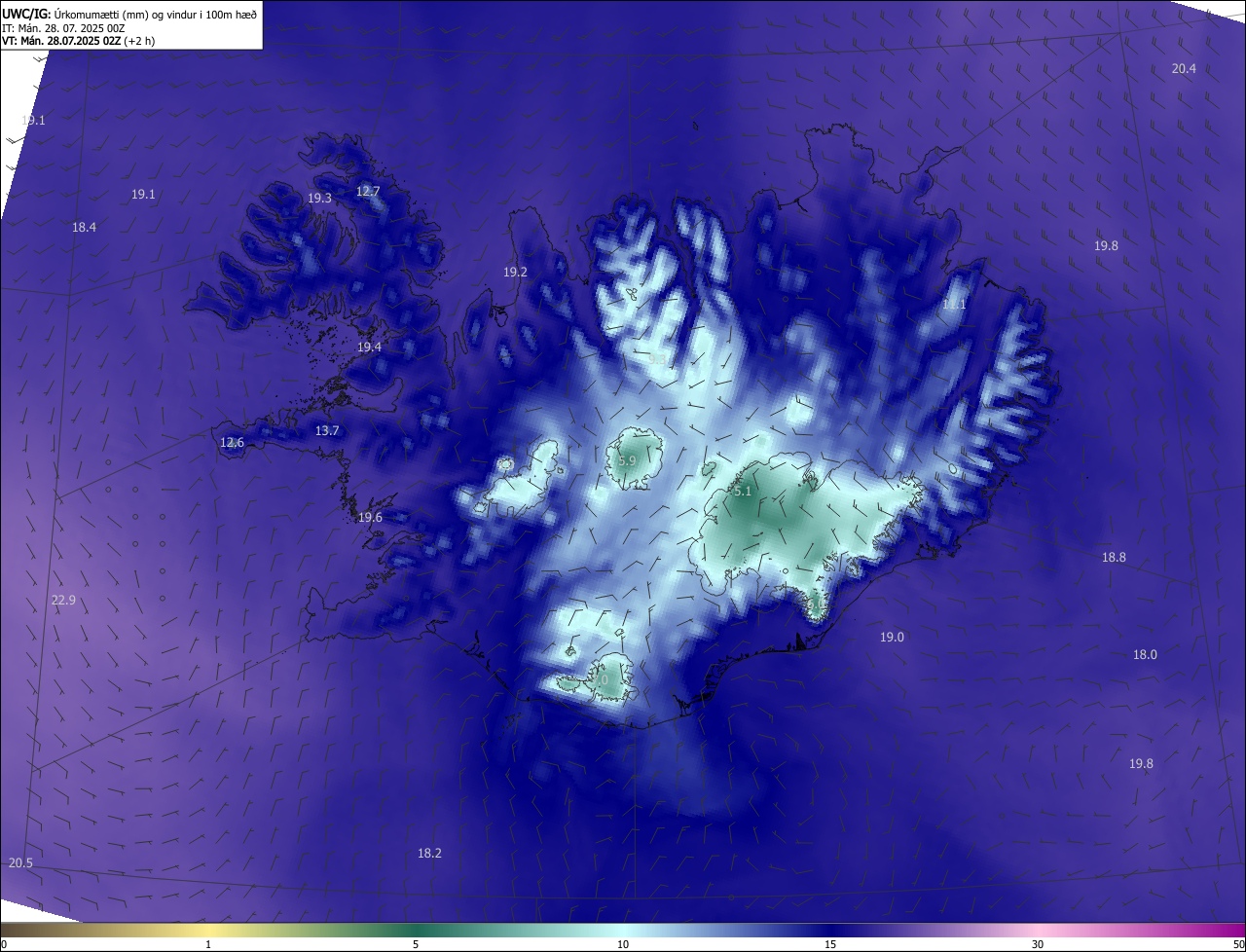
Task: Click the 18.8 value on the map
Action: (1114, 557)
